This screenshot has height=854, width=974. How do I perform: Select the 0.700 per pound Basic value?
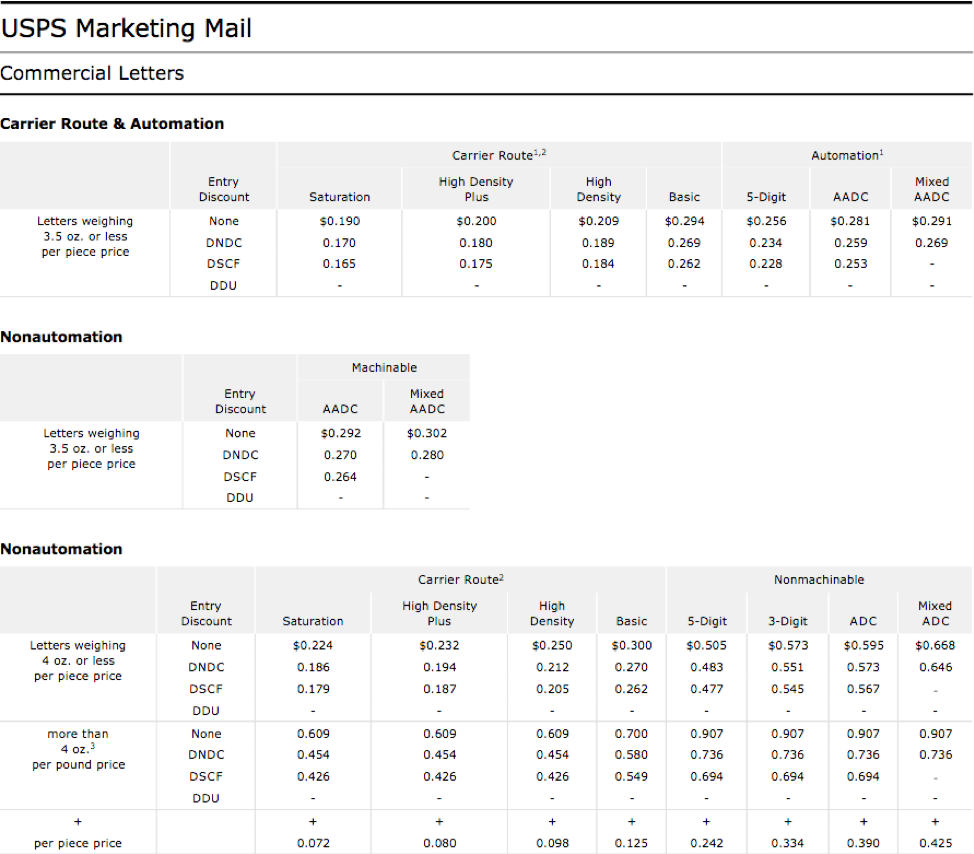[x=631, y=734]
